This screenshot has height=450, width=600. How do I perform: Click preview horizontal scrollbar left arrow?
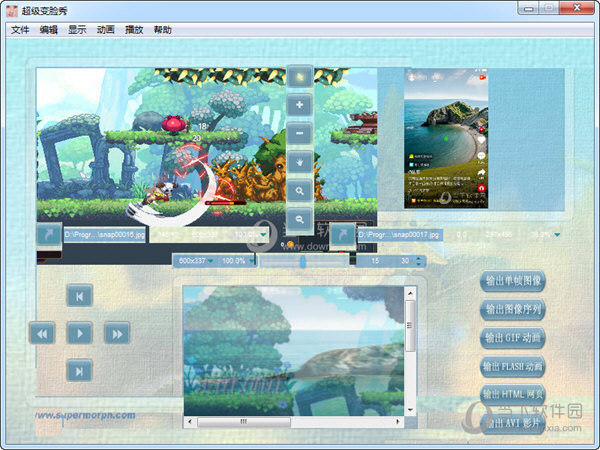[x=189, y=421]
